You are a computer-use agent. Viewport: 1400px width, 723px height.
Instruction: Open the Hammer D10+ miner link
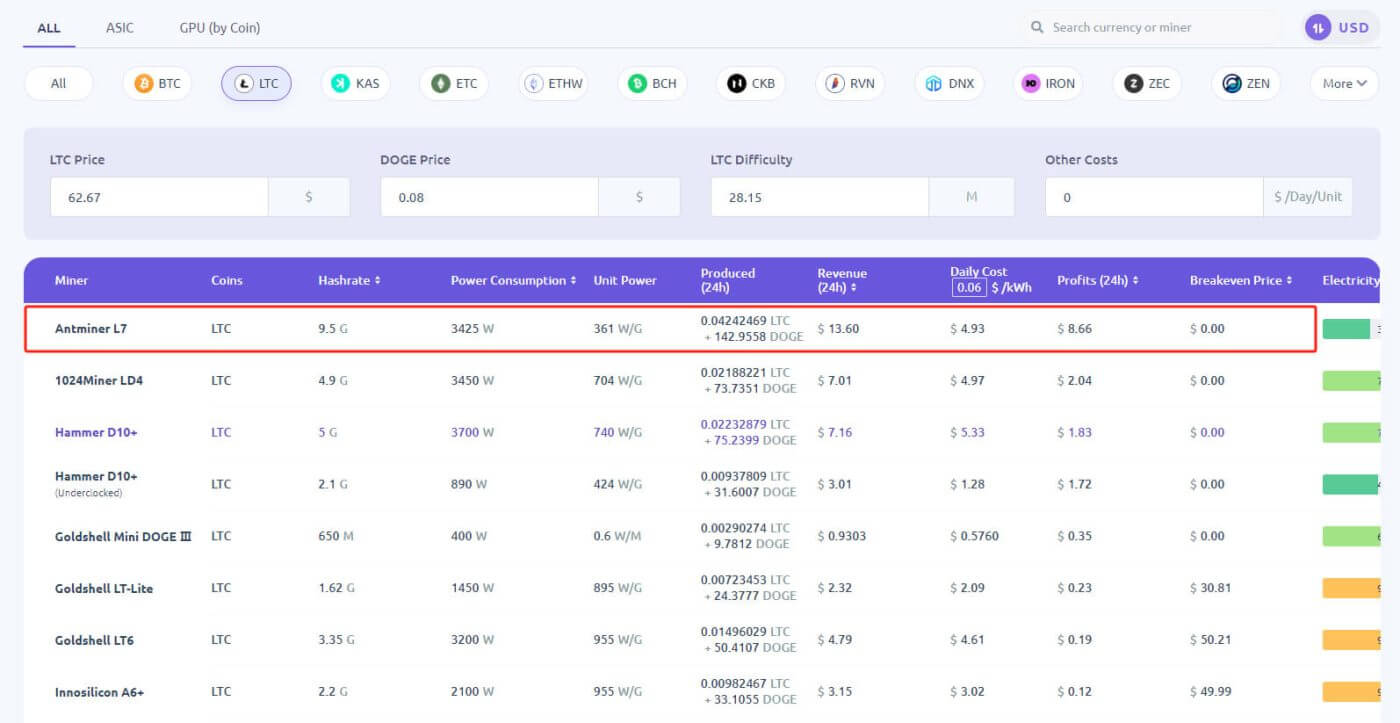pos(96,433)
